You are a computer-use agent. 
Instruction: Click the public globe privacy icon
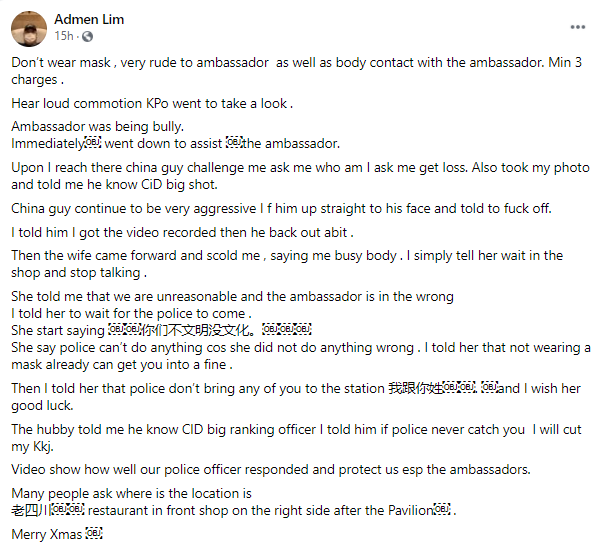pos(88,36)
